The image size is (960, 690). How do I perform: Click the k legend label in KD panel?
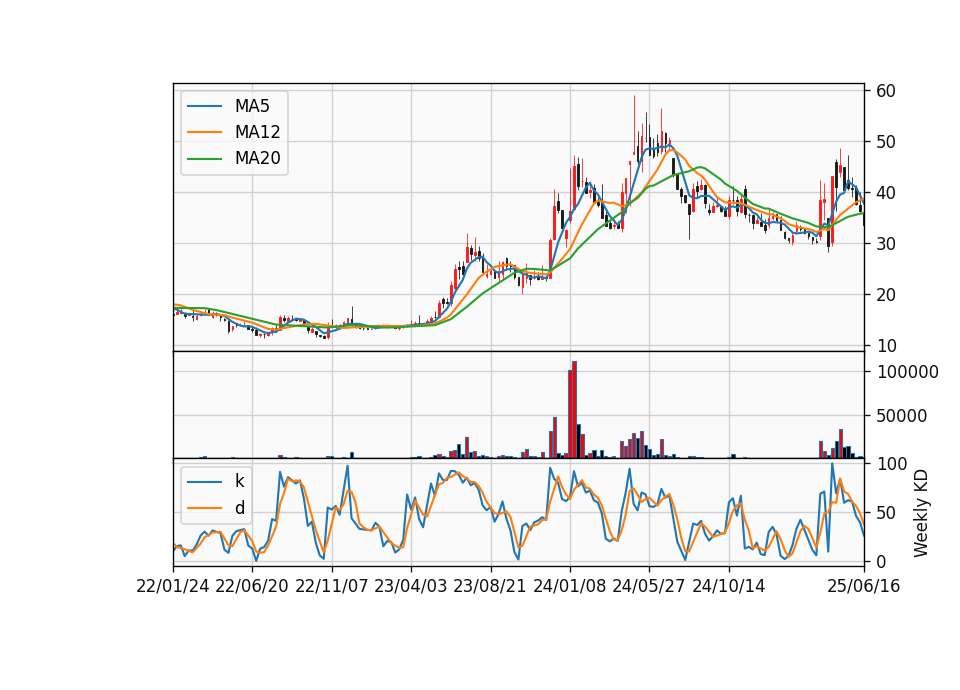point(239,481)
